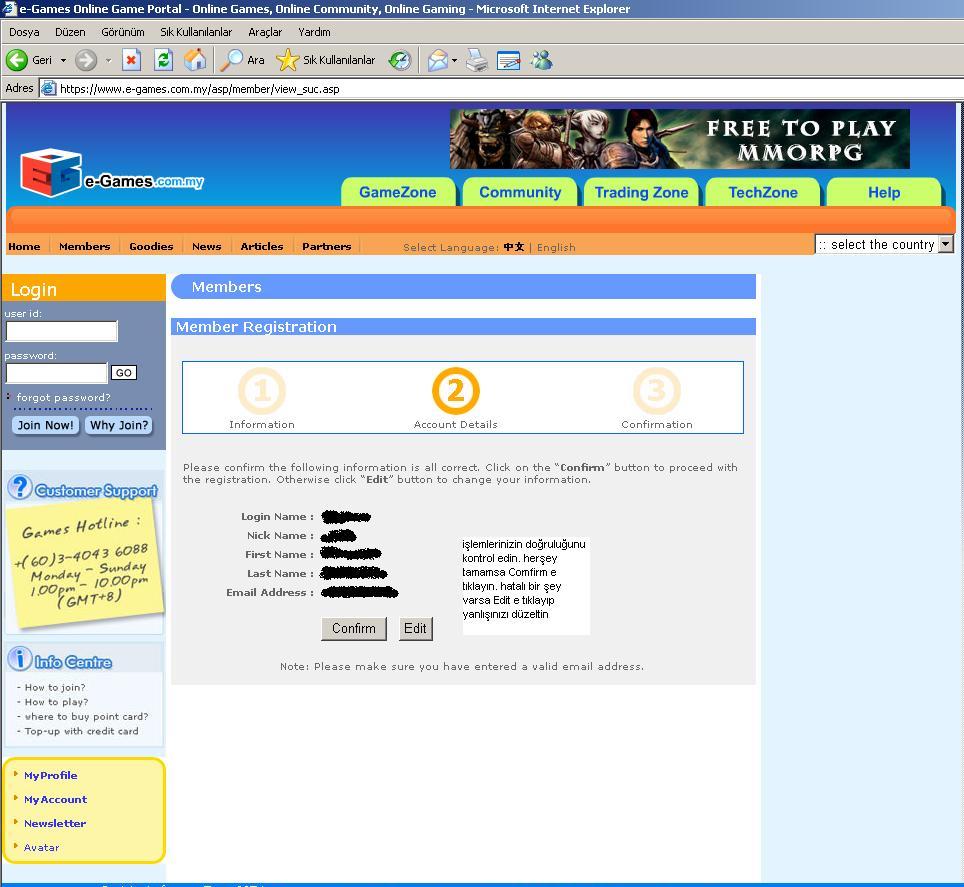964x887 pixels.
Task: Switch language to English
Action: 556,247
